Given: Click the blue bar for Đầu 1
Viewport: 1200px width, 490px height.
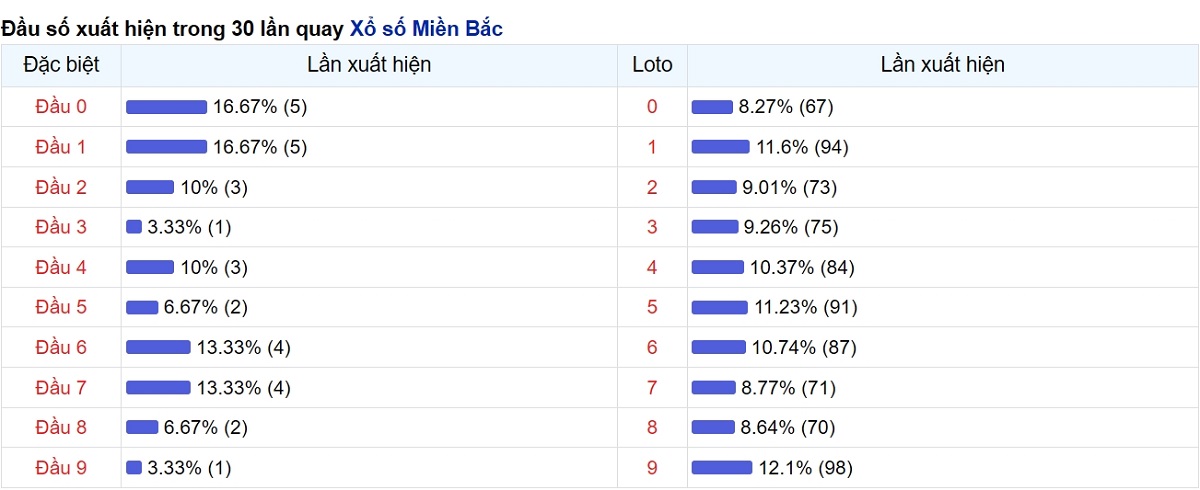Looking at the screenshot, I should [166, 147].
